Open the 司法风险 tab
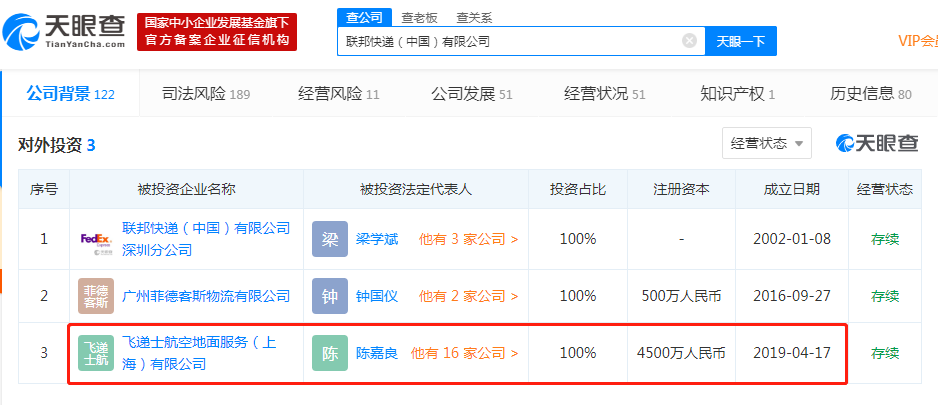This screenshot has height=405, width=938. tap(206, 94)
